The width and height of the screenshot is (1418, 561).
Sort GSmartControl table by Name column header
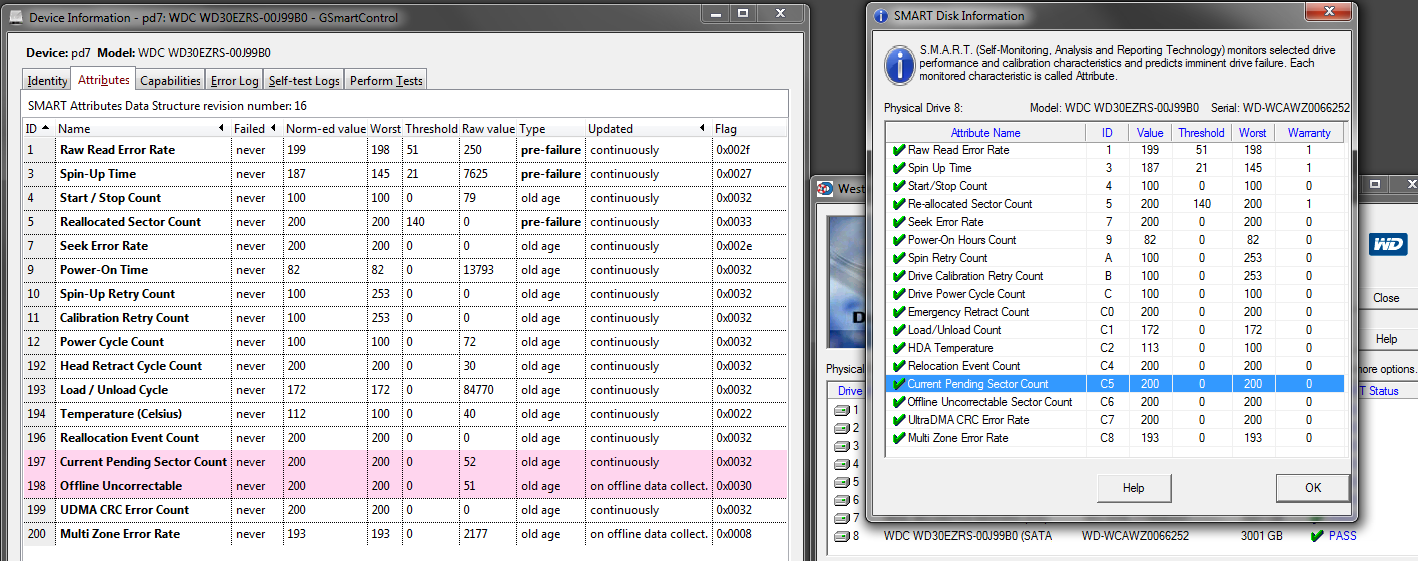coord(141,129)
